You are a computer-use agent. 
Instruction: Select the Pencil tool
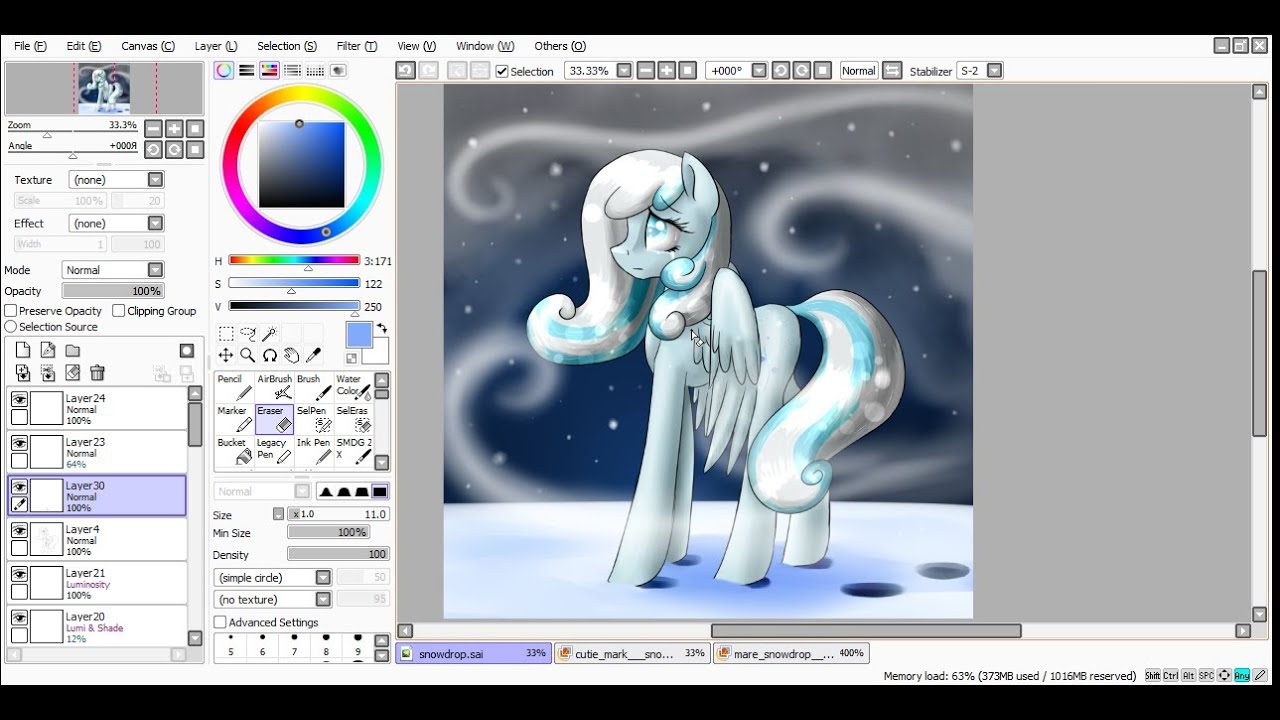click(234, 387)
